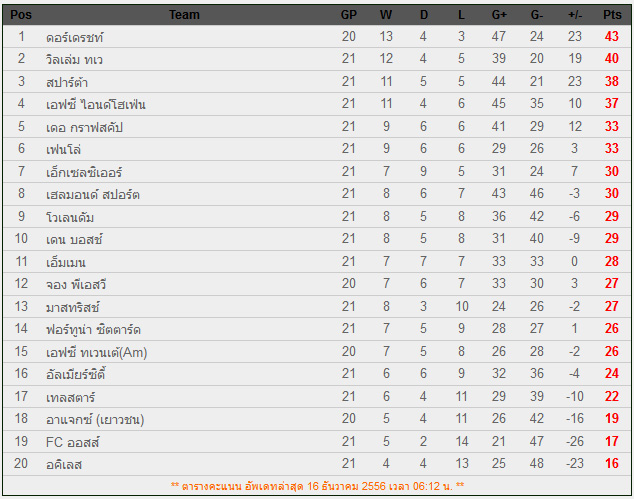Click the orange table update footnote

pos(317,485)
